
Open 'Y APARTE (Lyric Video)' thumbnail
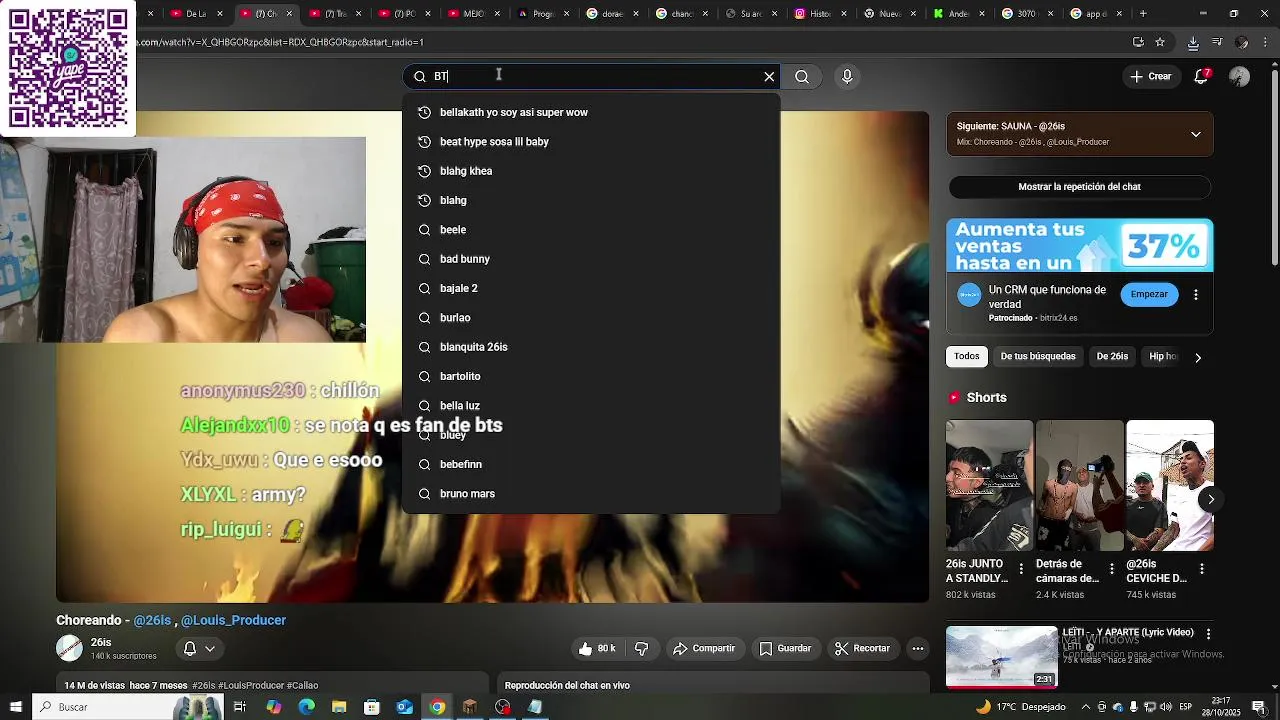click(1001, 657)
